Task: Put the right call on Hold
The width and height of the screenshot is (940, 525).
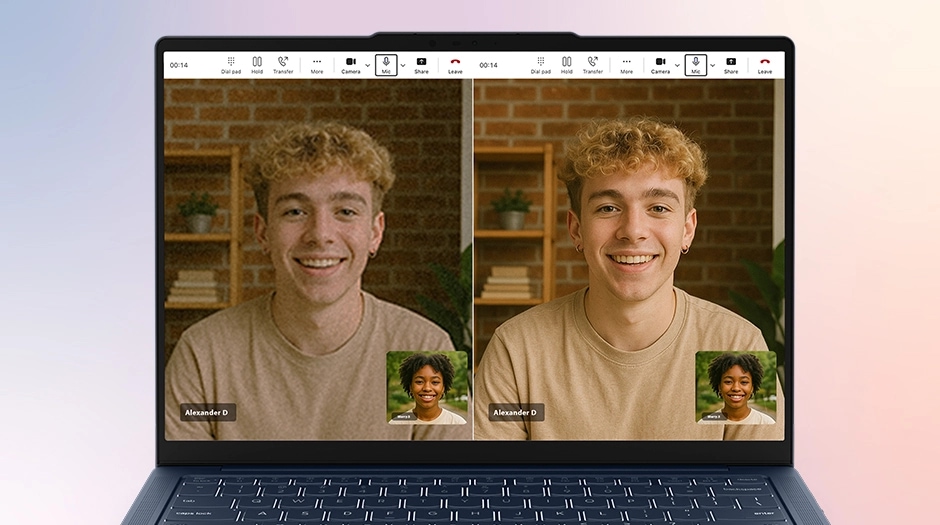Action: coord(567,65)
